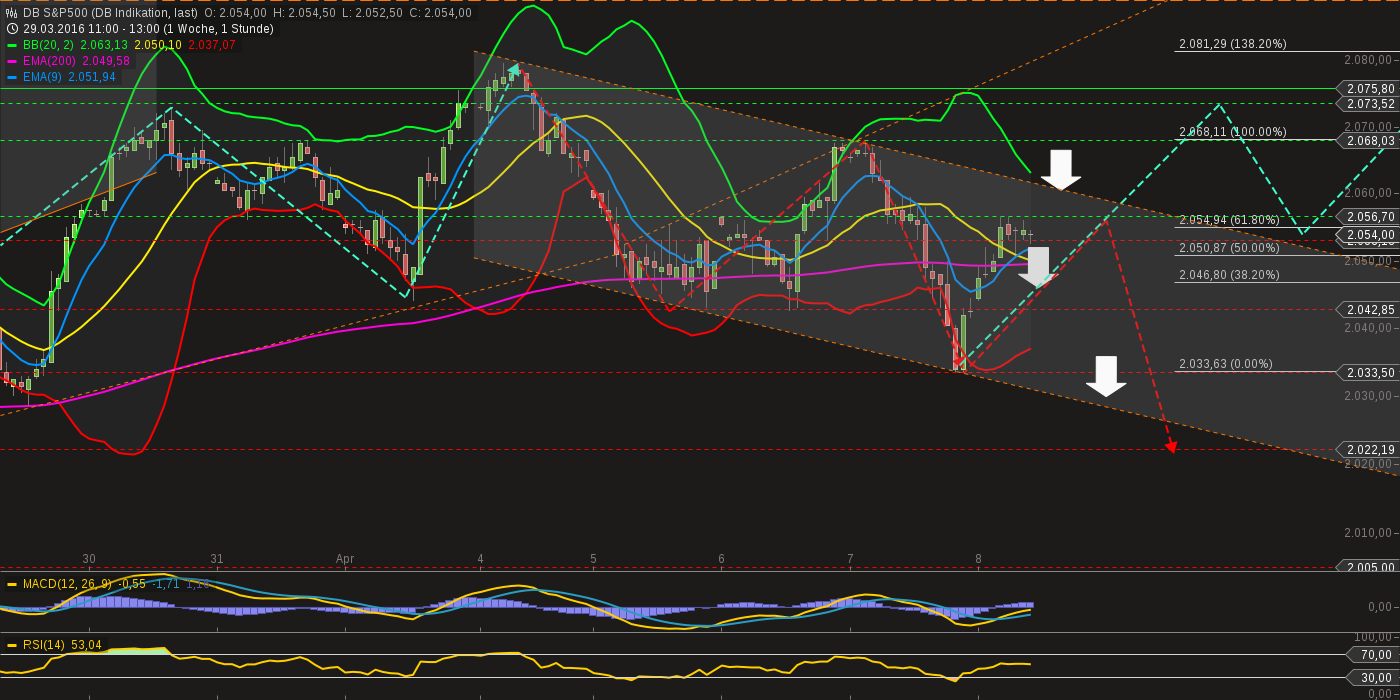
Task: Click price tag 2.073,52 on the axis
Action: (x=1368, y=104)
